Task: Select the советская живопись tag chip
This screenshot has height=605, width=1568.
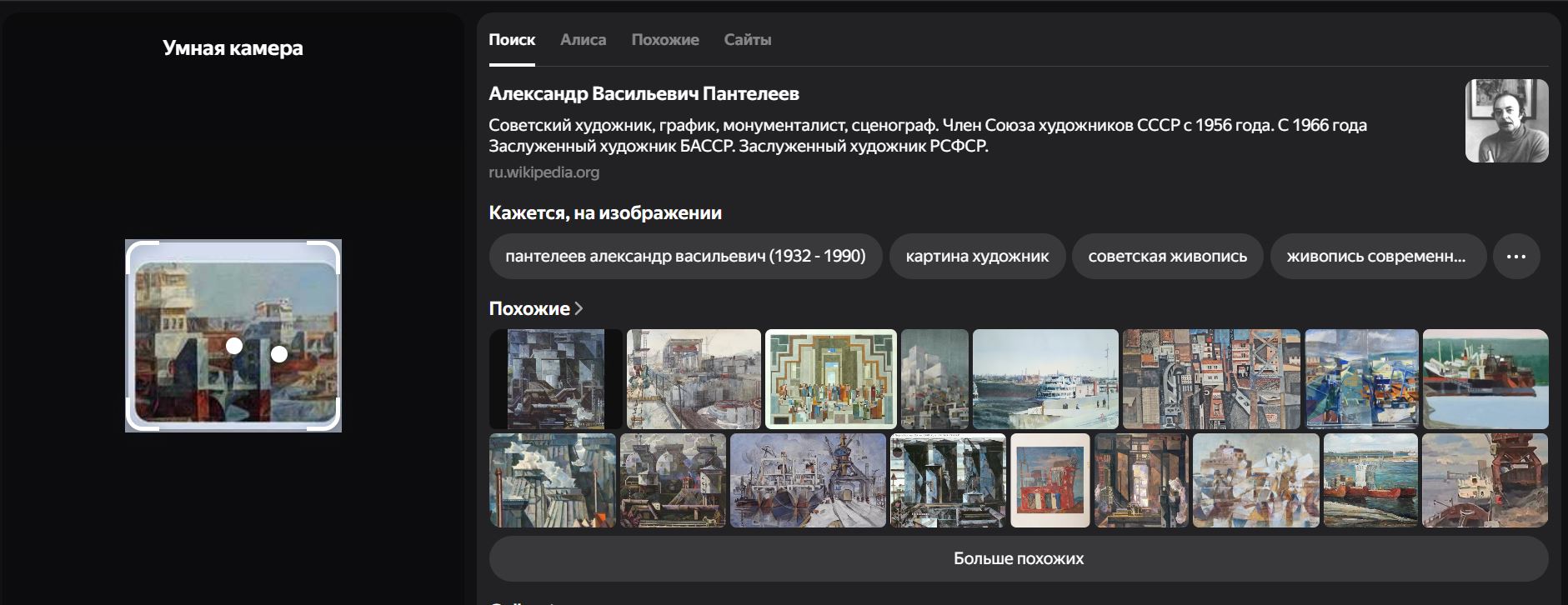Action: (1167, 257)
